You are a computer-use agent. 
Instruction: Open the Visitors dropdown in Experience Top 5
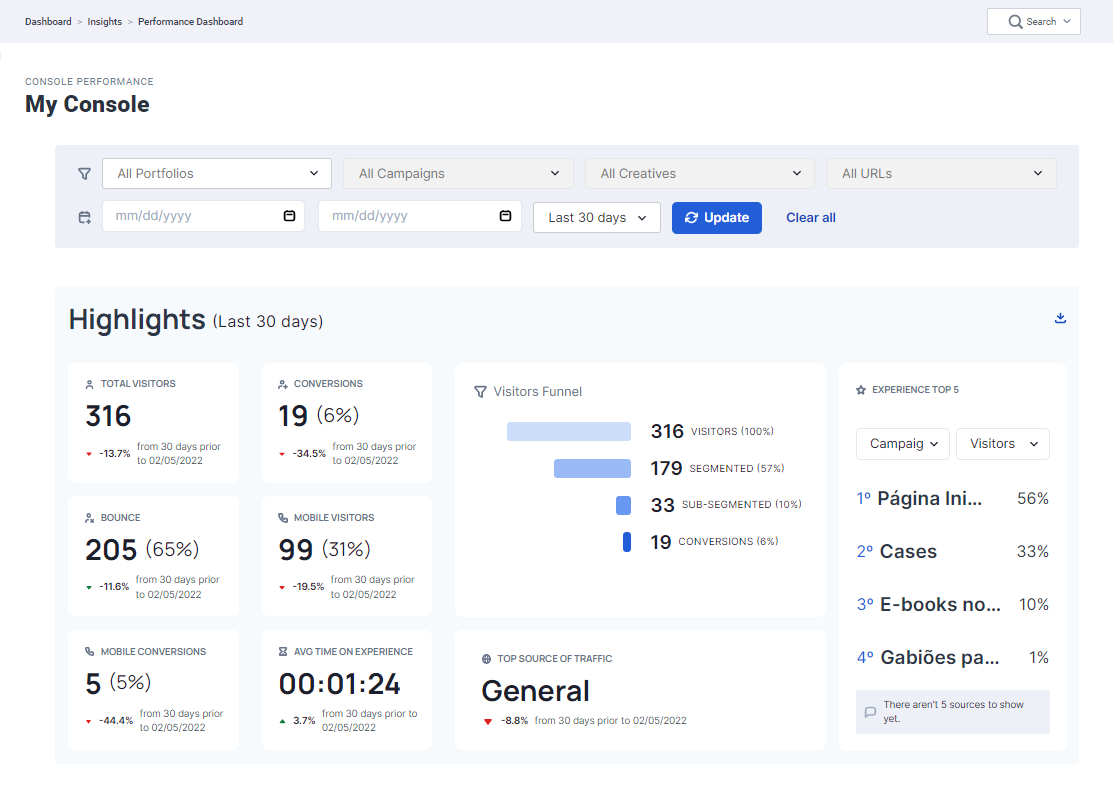click(1003, 444)
